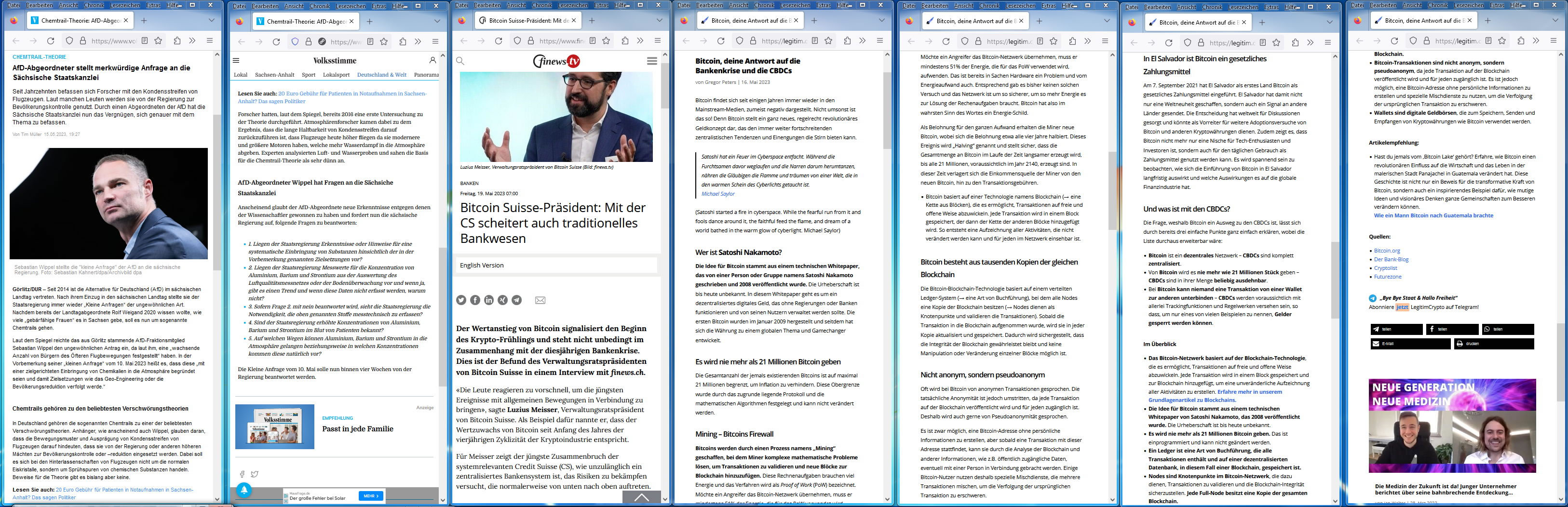Expand toolbar overflow chevrons in 'Wer ist Satoshi Nakamoto?' window
The image size is (1568, 507).
coord(863,41)
